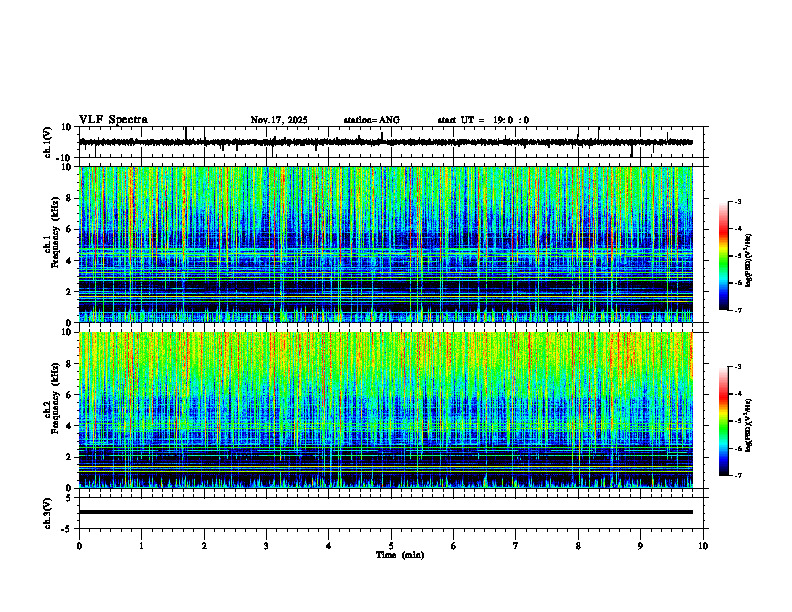Click the "station=ANG" label
This screenshot has height=612, width=792.
pyautogui.click(x=372, y=120)
